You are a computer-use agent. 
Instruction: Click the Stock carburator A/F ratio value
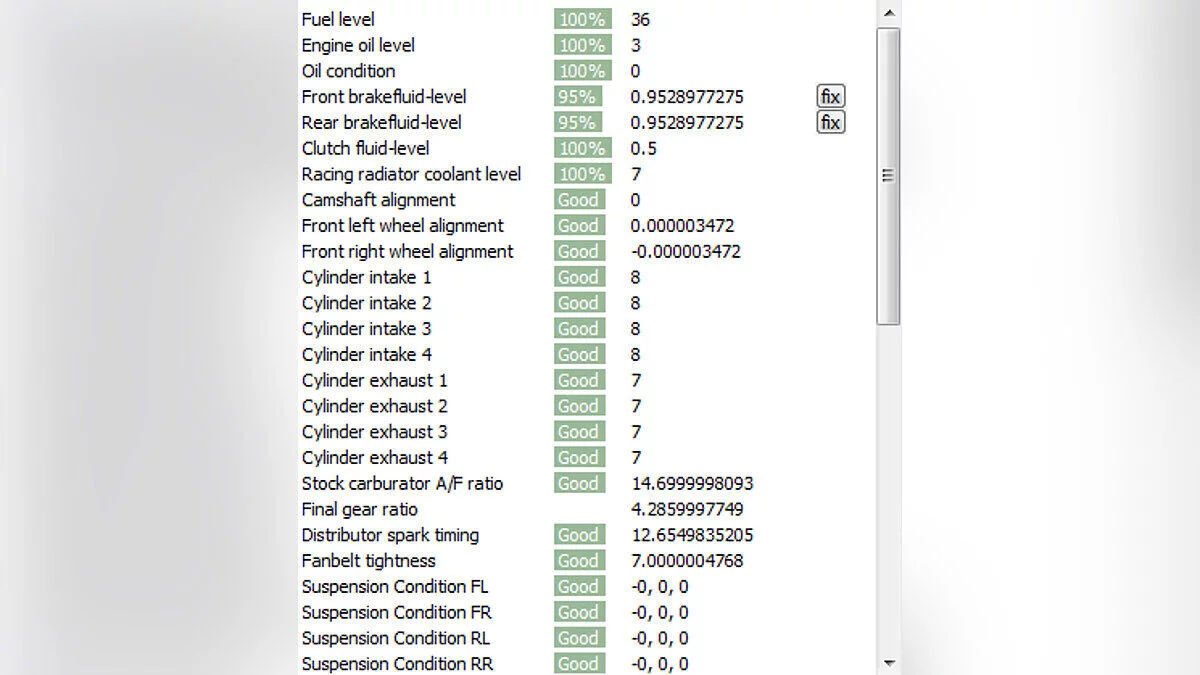click(692, 484)
